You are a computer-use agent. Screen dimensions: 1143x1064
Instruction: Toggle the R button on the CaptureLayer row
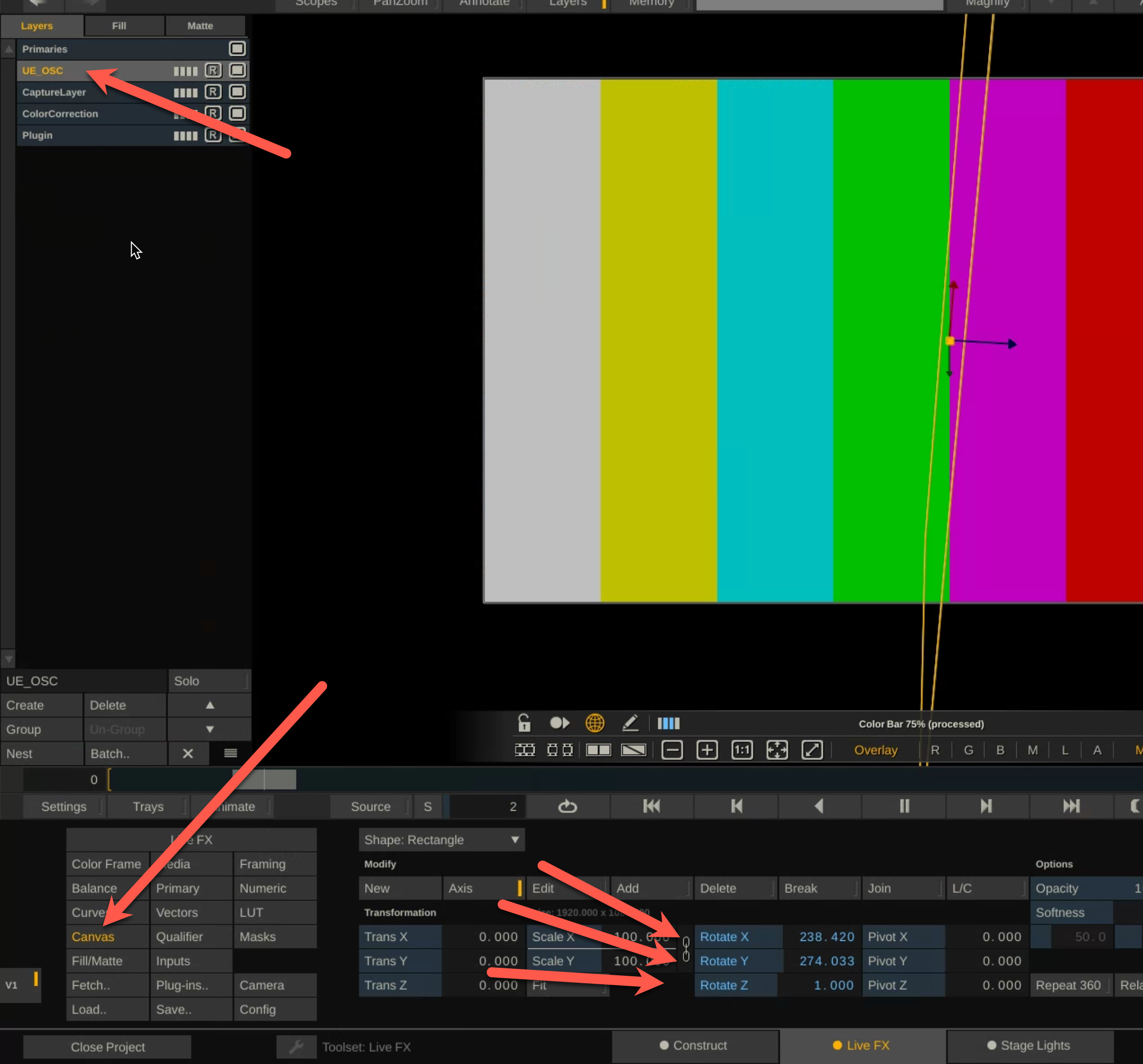click(x=213, y=92)
